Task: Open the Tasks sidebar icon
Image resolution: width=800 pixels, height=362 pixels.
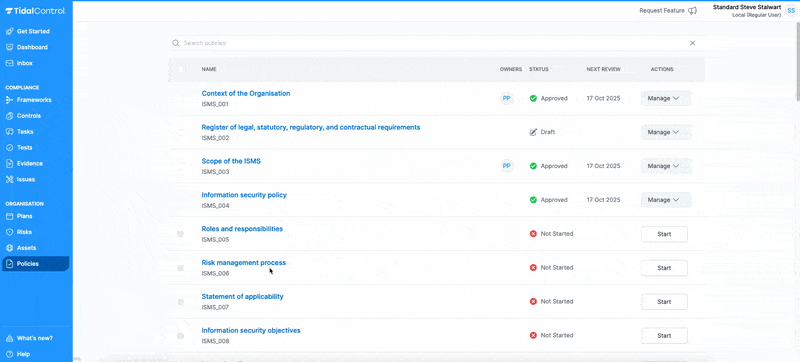Action: (x=9, y=132)
